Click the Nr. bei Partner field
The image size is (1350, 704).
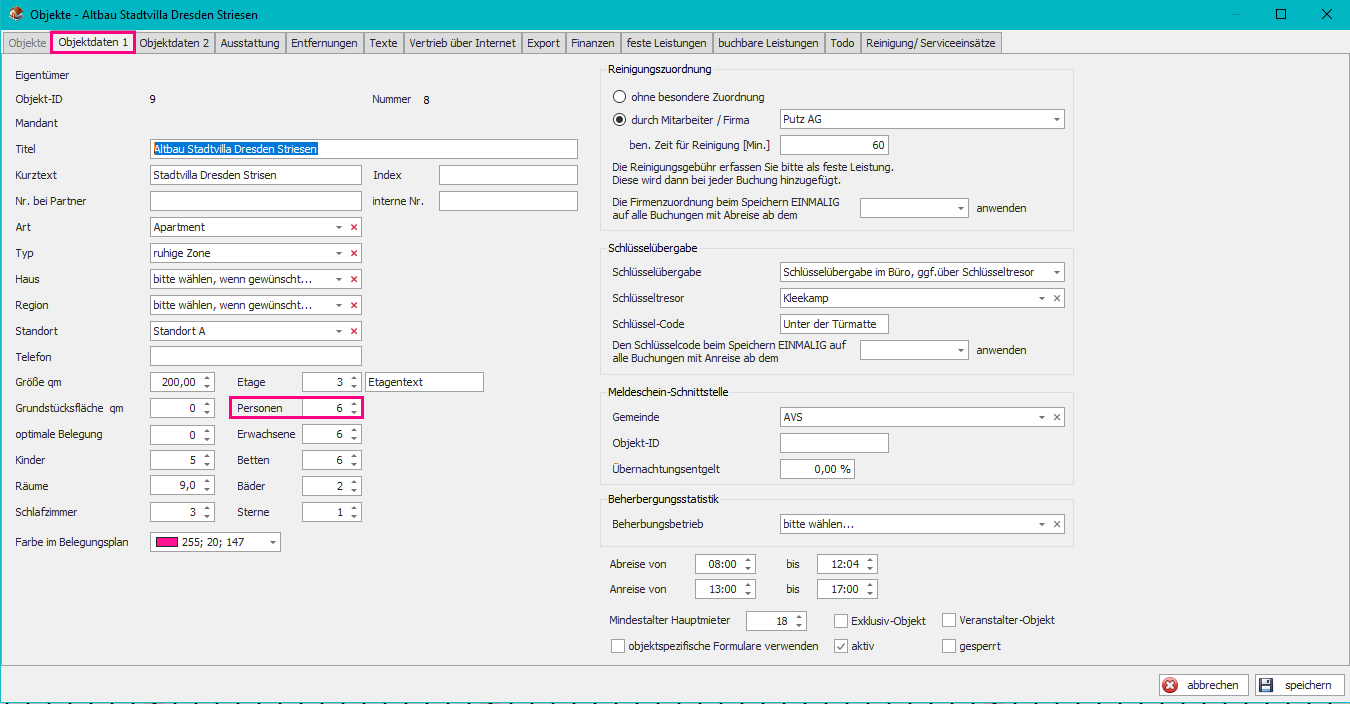(255, 201)
